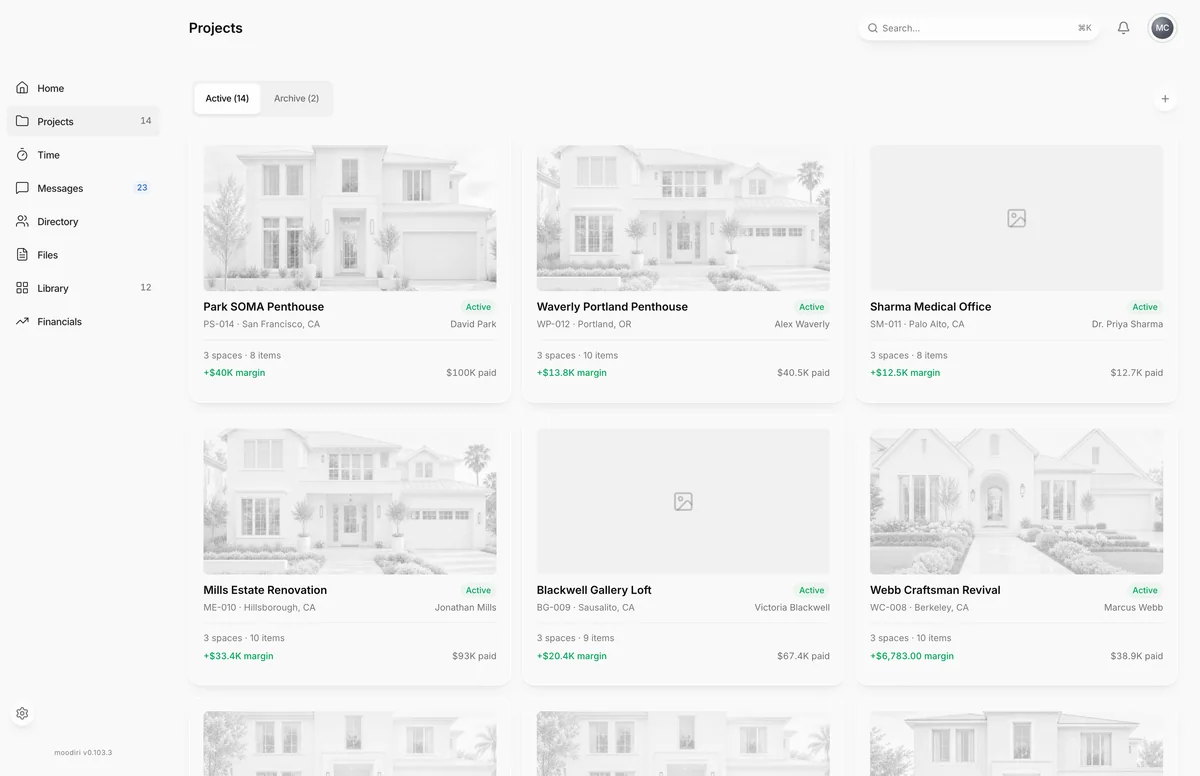Click the Library grid icon
This screenshot has height=776, width=1200.
[22, 288]
